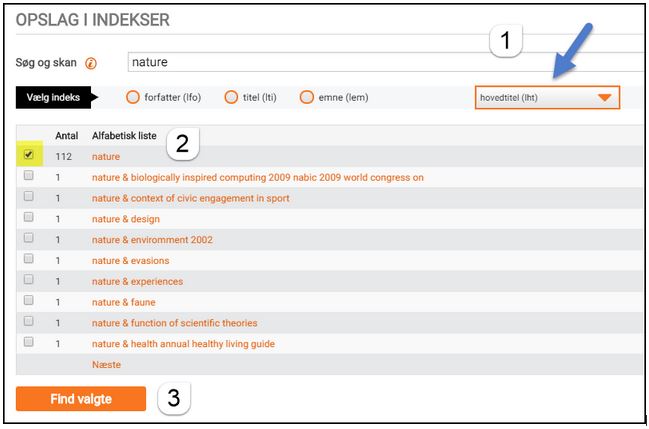Click the info icon beside Søg og skan
Viewport: 649px width, 429px height.
click(x=91, y=63)
